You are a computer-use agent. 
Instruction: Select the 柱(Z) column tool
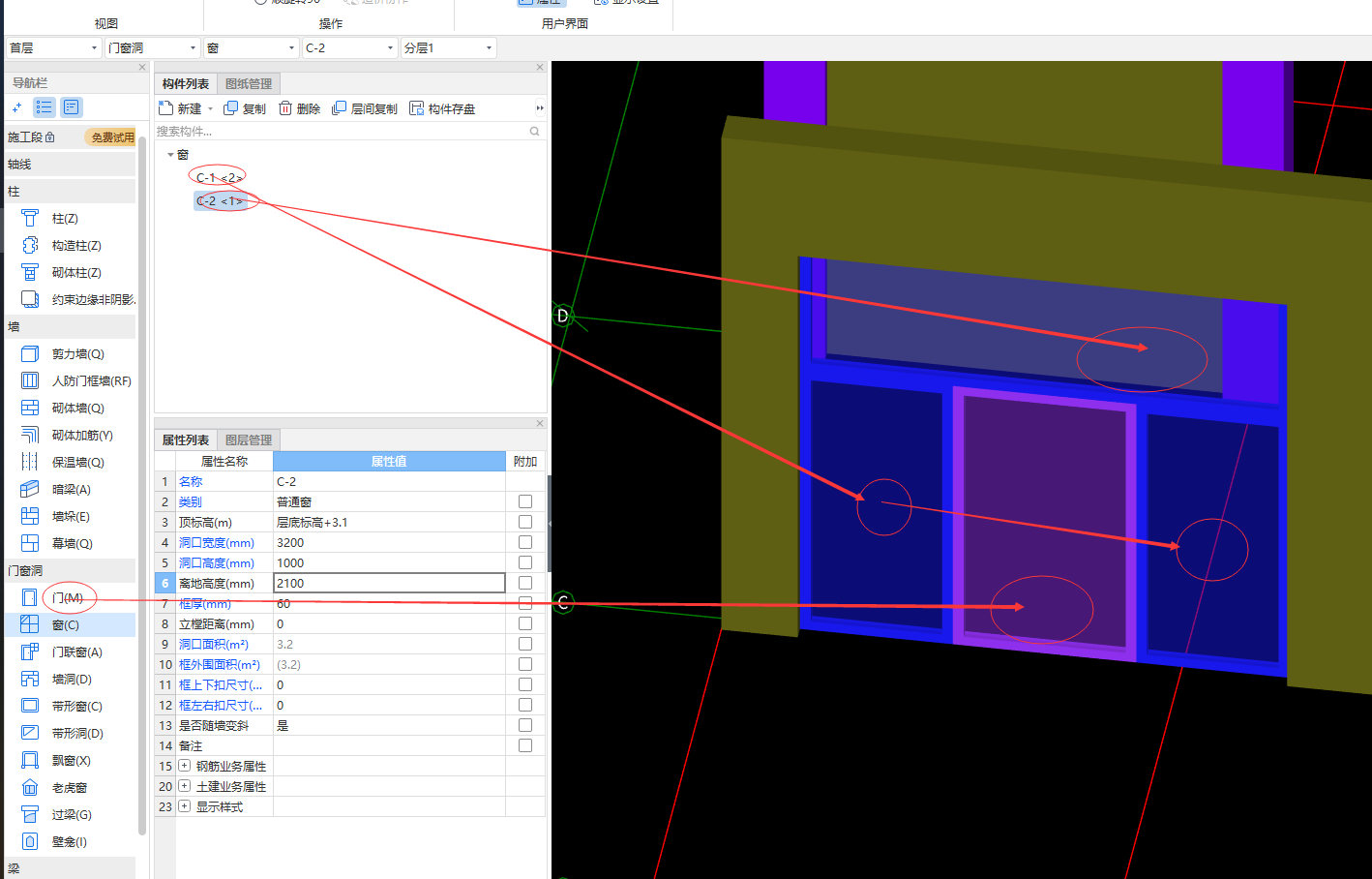65,219
